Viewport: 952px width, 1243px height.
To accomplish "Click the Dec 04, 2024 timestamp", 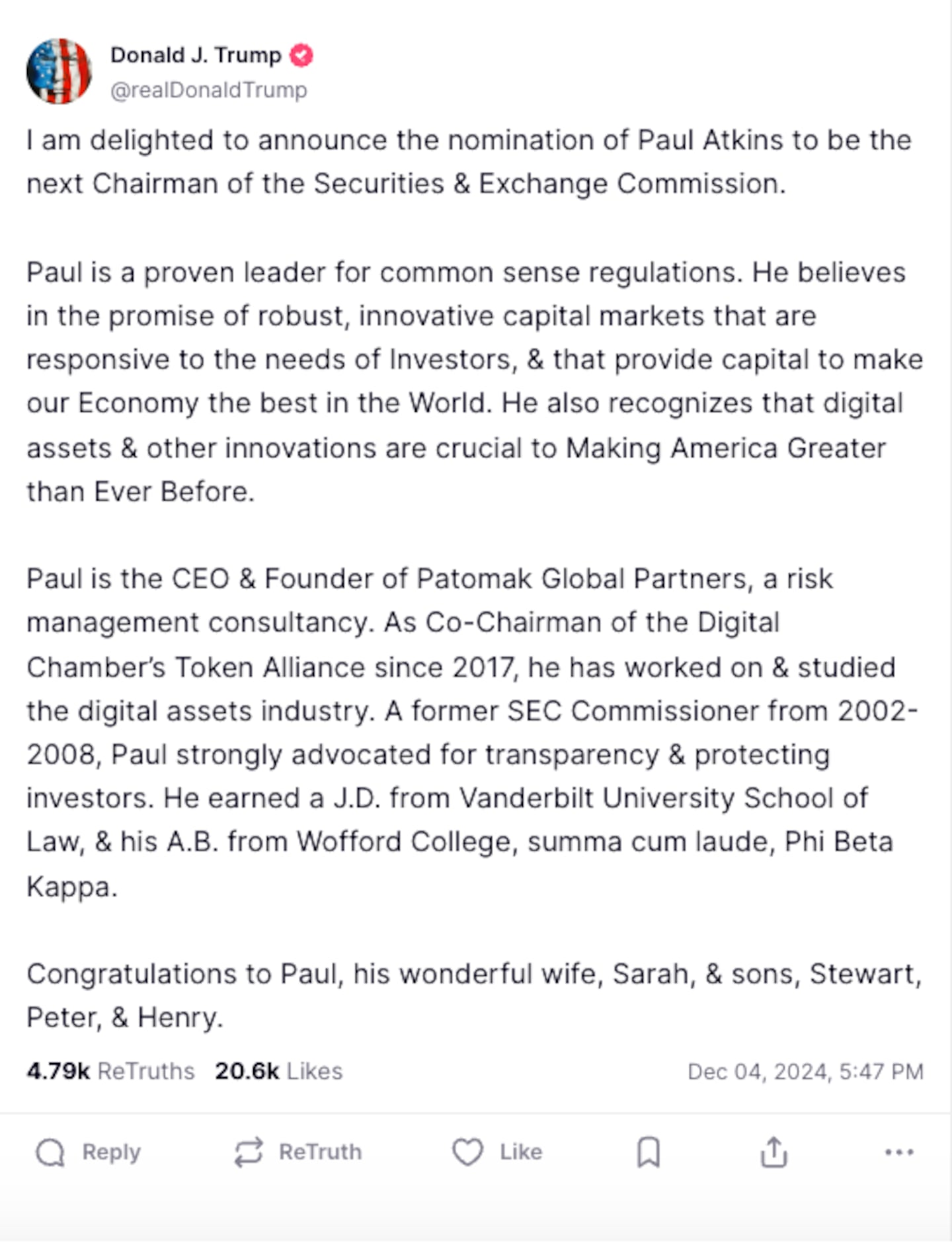I will click(805, 1072).
